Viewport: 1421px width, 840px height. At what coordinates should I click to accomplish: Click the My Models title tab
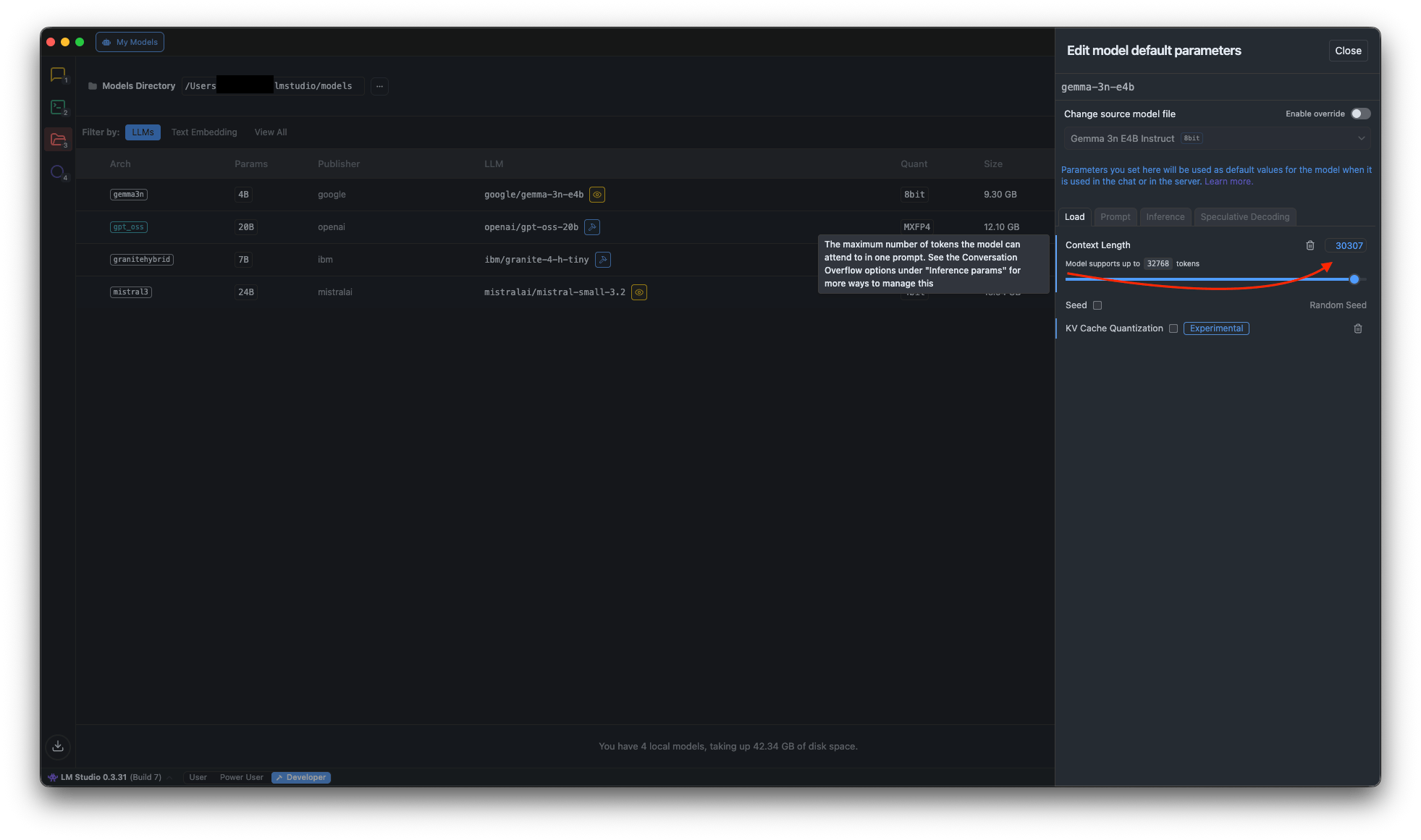tap(130, 42)
